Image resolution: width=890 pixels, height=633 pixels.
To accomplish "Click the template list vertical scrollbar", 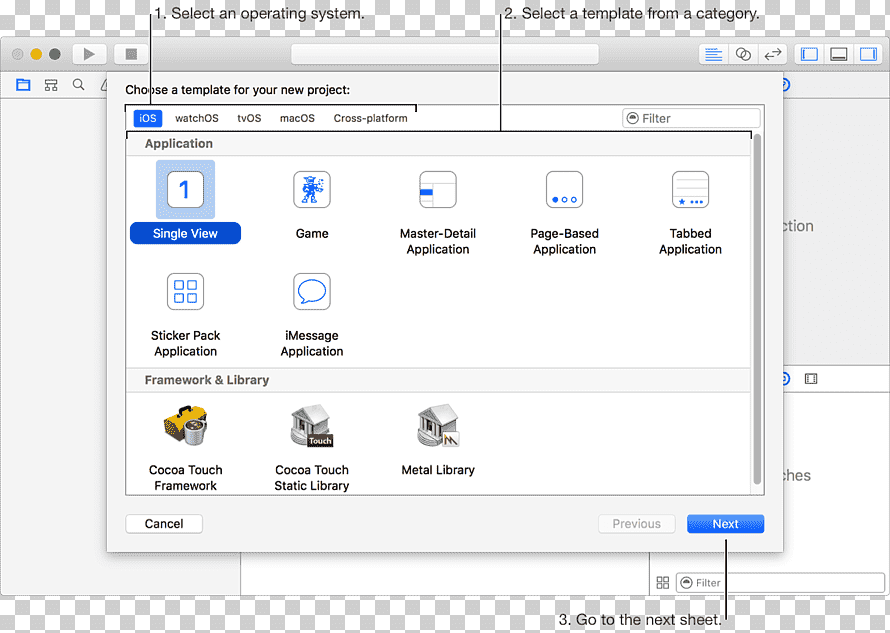I will (757, 309).
